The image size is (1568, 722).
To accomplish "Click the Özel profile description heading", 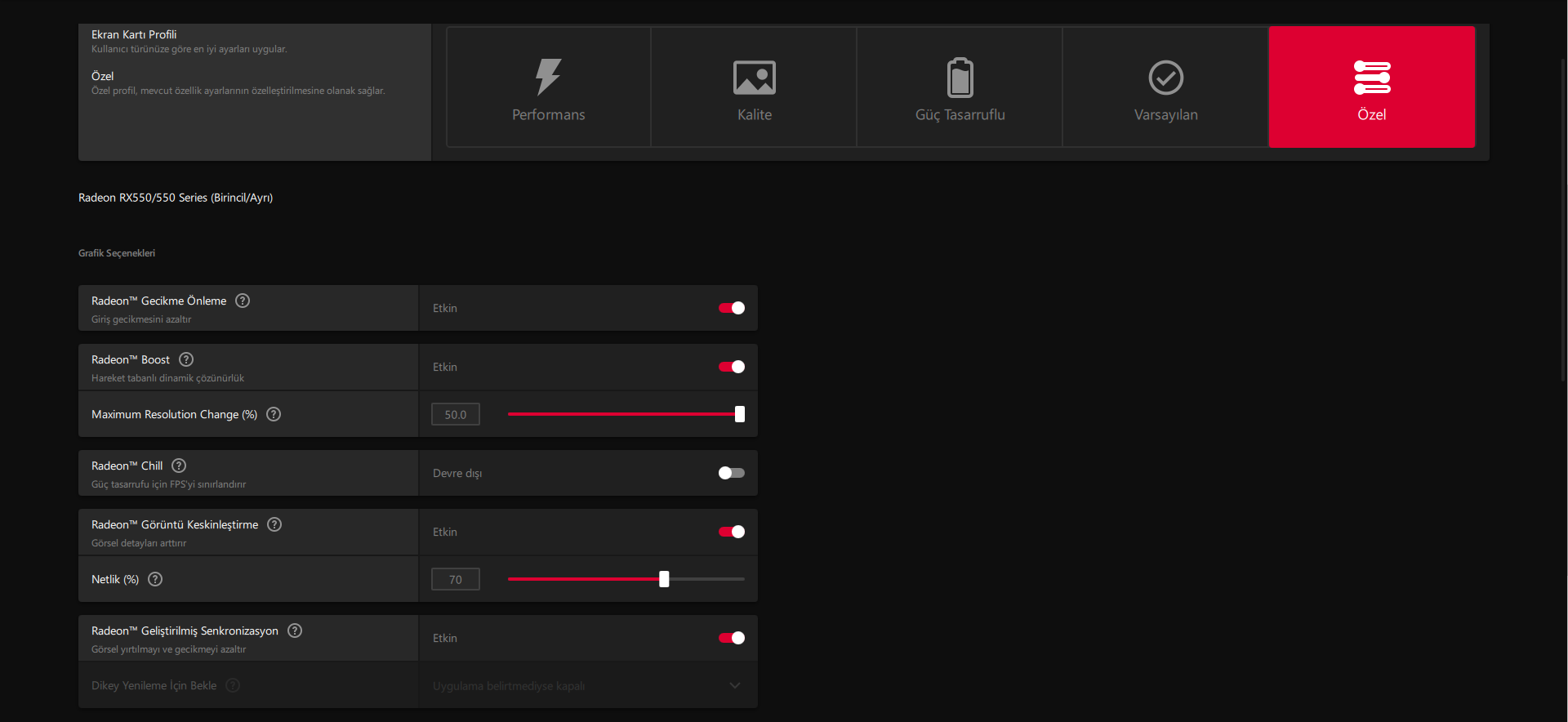I will tap(103, 76).
